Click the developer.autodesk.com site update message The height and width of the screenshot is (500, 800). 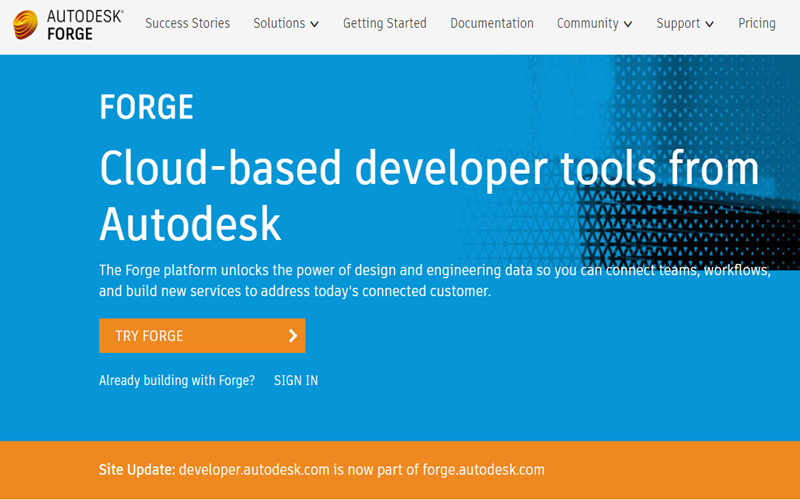tap(362, 470)
